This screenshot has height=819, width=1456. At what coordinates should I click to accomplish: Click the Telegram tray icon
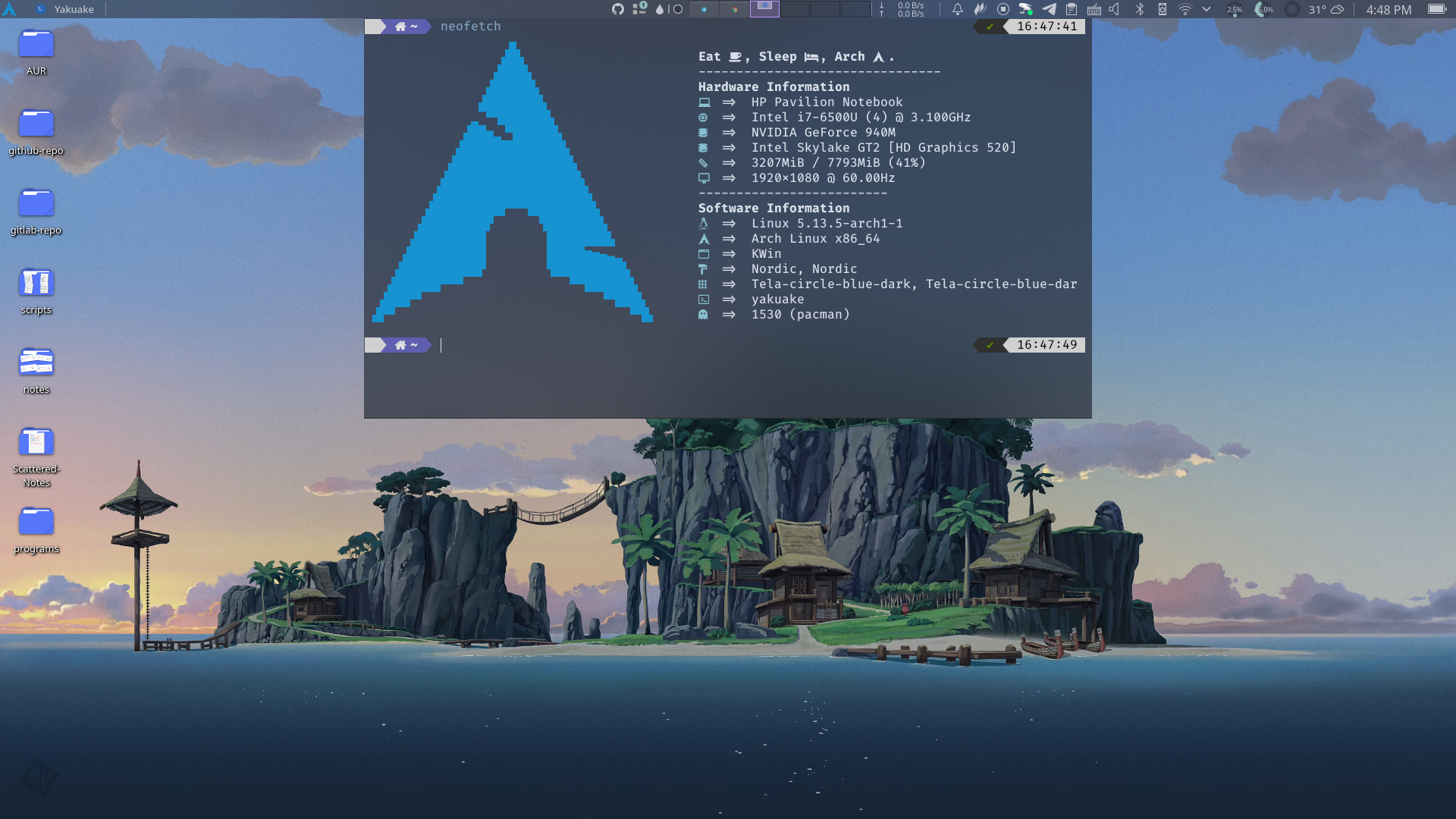[x=1049, y=9]
